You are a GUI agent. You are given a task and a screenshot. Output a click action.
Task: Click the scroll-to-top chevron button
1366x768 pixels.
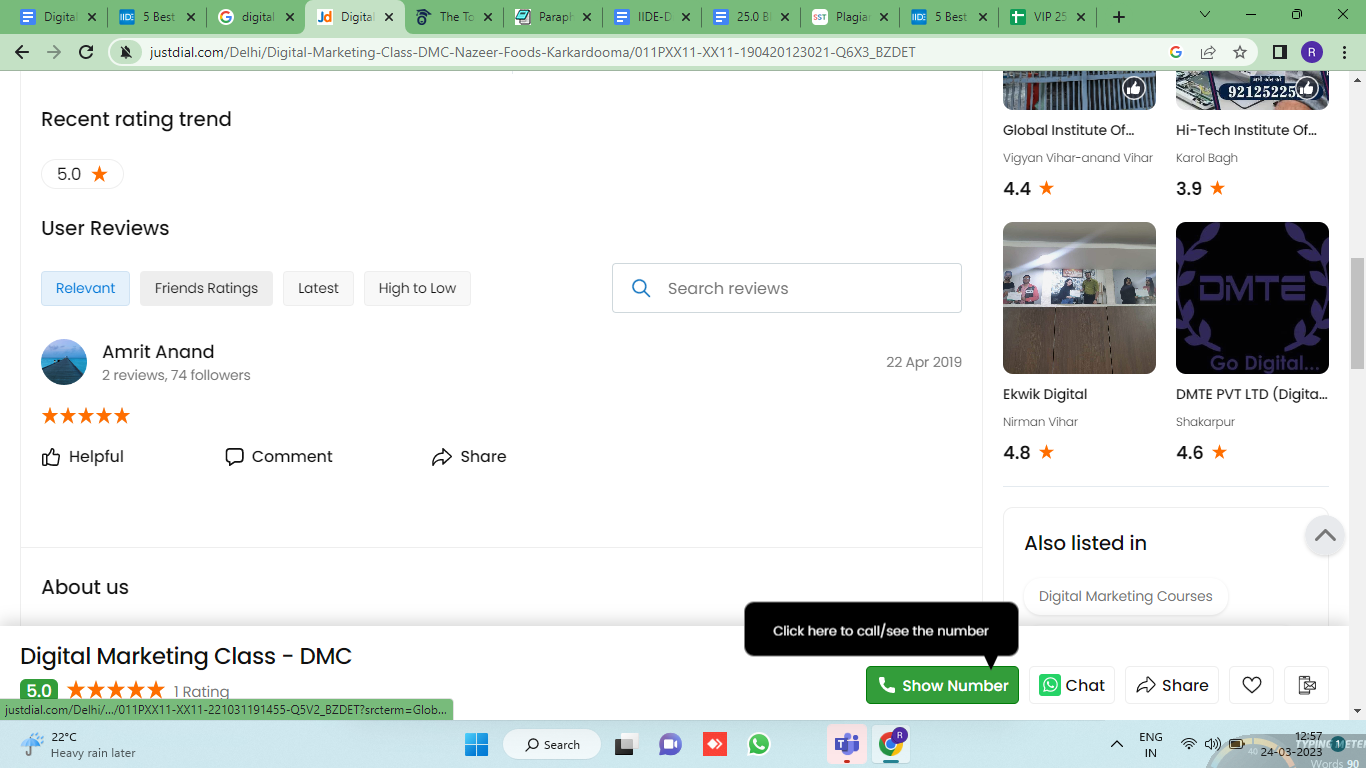pos(1325,535)
